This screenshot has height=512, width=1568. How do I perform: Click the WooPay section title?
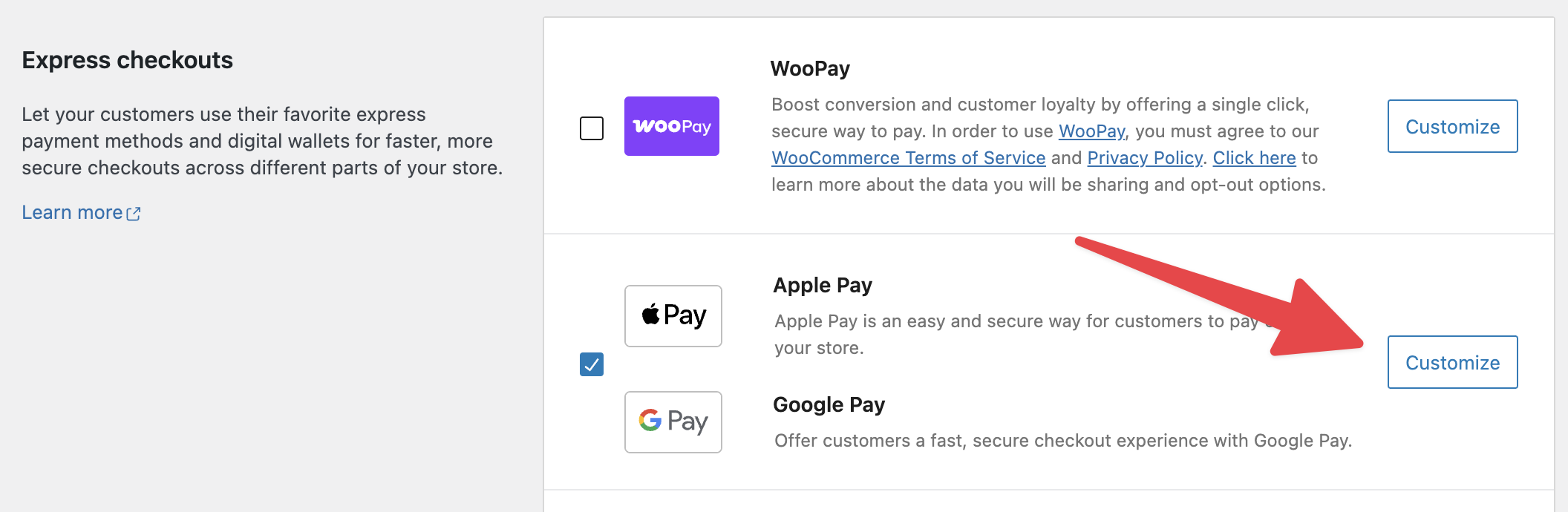pyautogui.click(x=810, y=68)
